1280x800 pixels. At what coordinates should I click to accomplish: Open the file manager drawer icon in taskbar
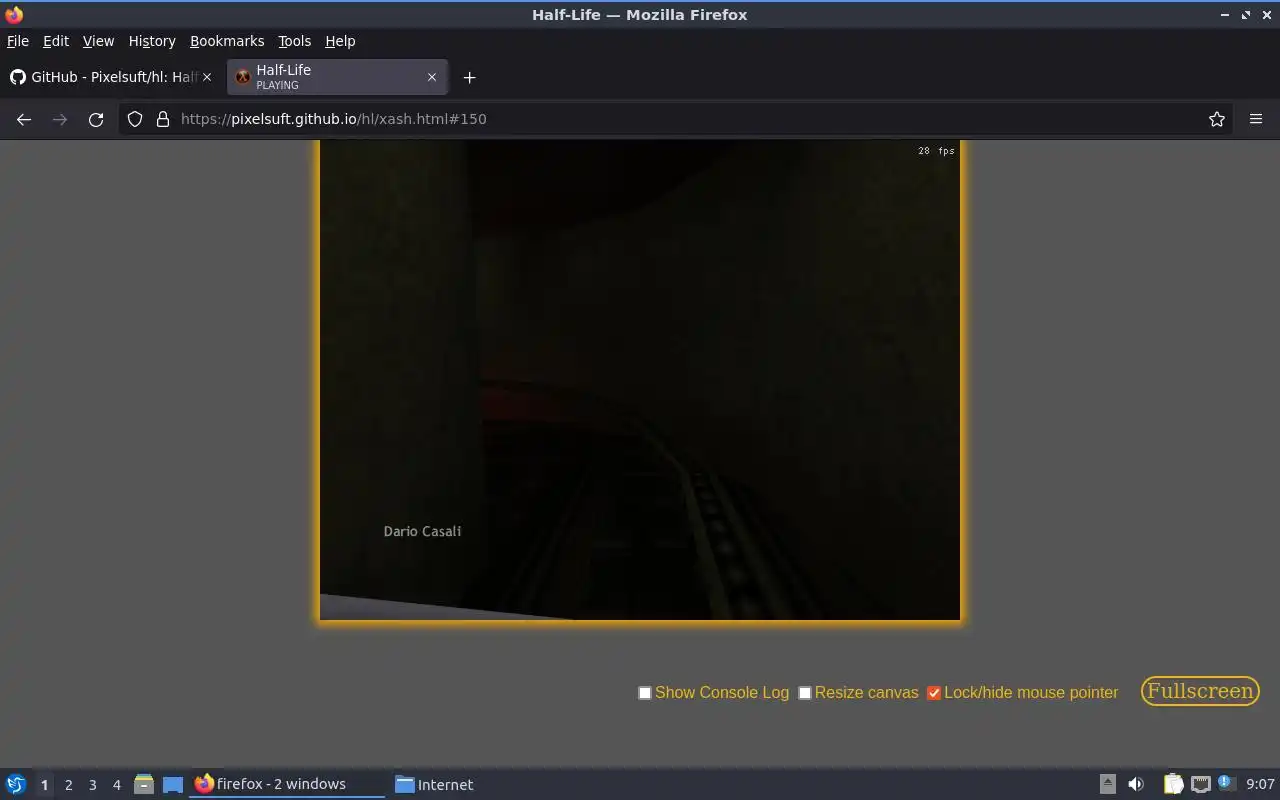point(144,784)
